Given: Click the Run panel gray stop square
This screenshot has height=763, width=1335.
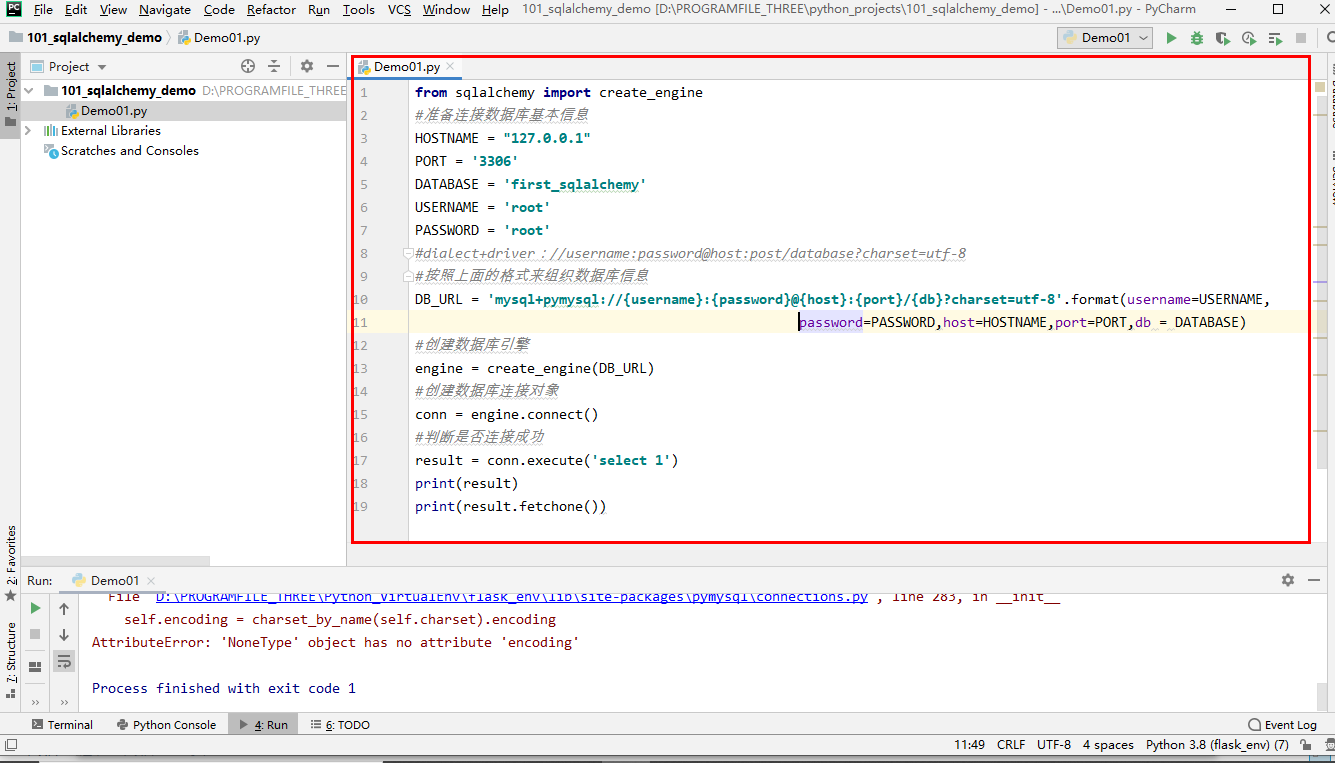Looking at the screenshot, I should point(35,634).
